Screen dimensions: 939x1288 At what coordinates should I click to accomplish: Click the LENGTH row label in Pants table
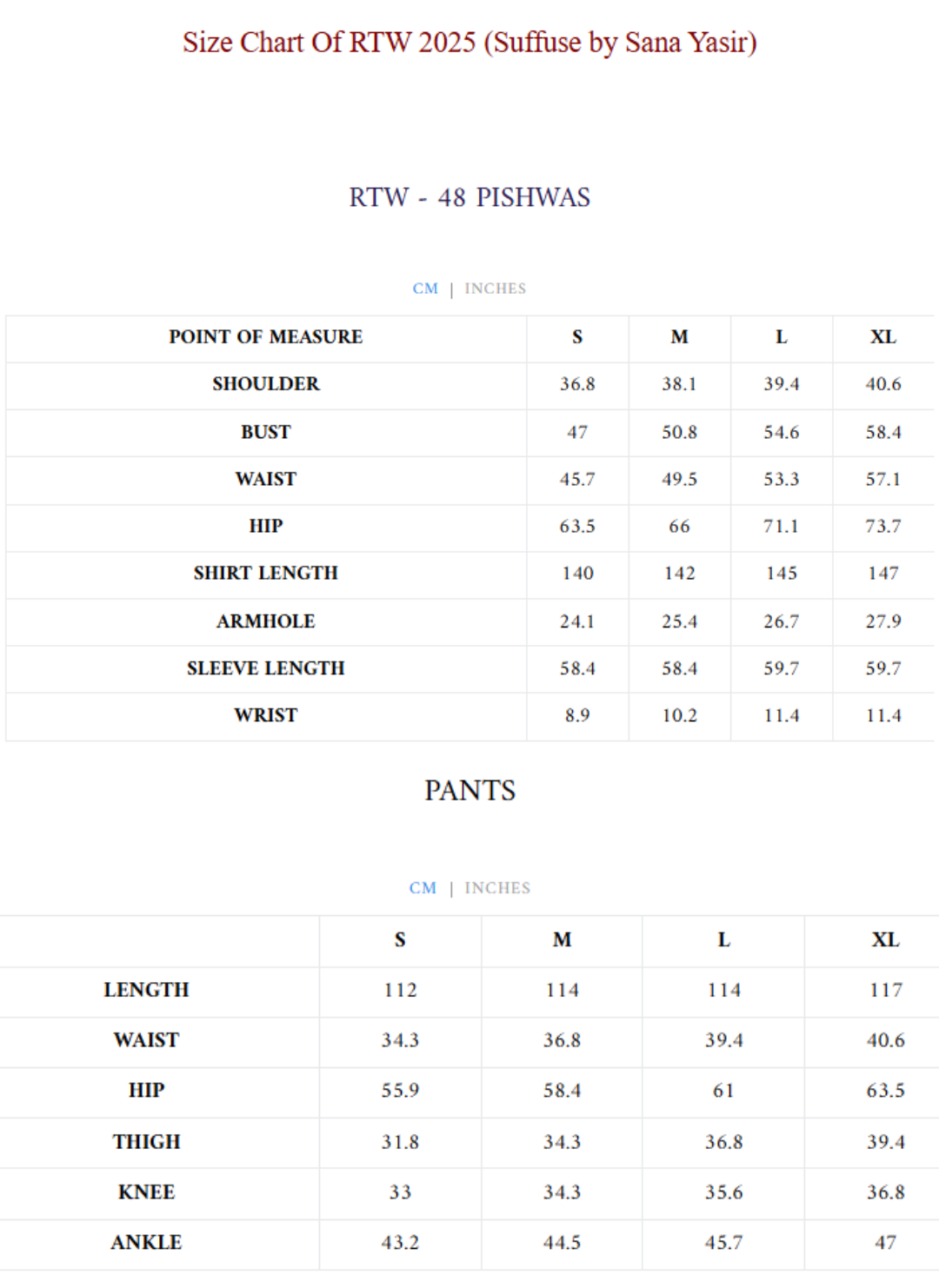(x=146, y=990)
